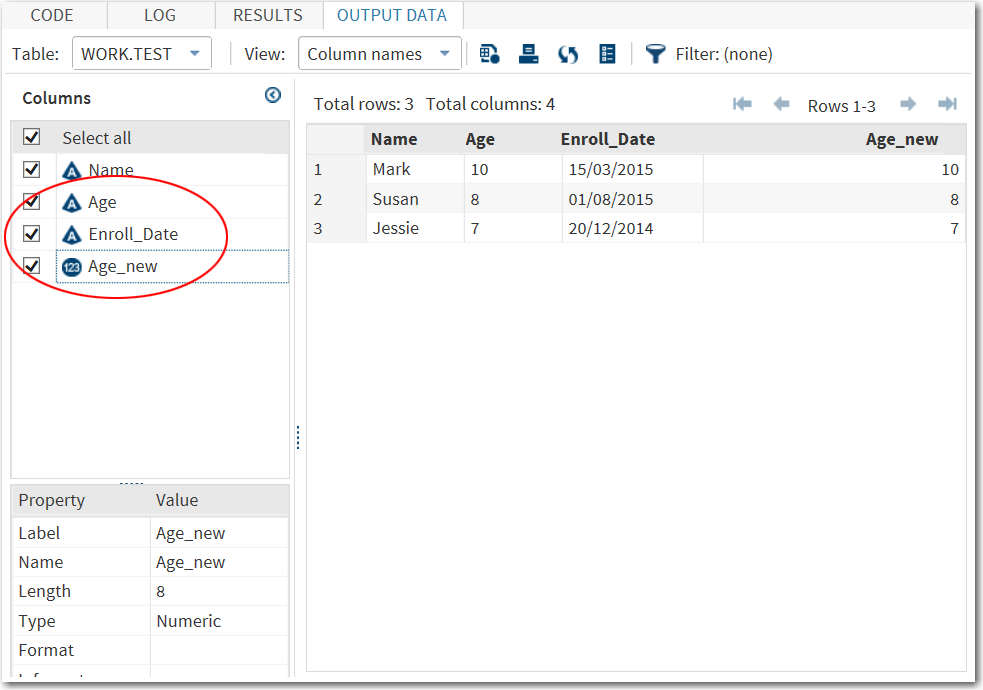The image size is (983, 690).
Task: Toggle the Select all checkbox
Action: click(x=30, y=137)
